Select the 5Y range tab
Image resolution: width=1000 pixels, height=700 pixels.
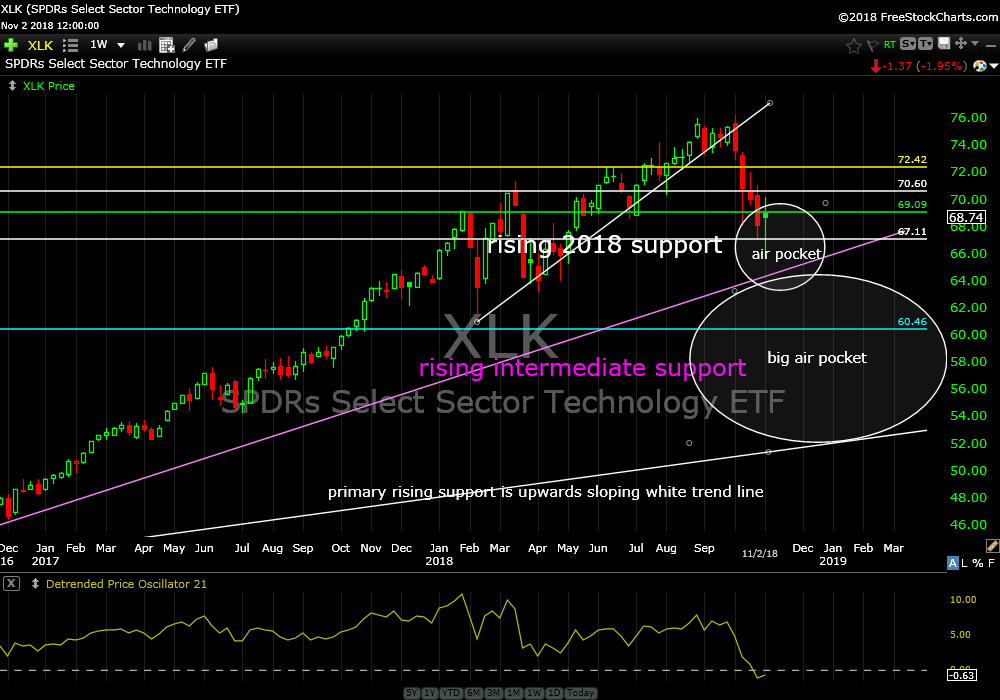(x=412, y=693)
